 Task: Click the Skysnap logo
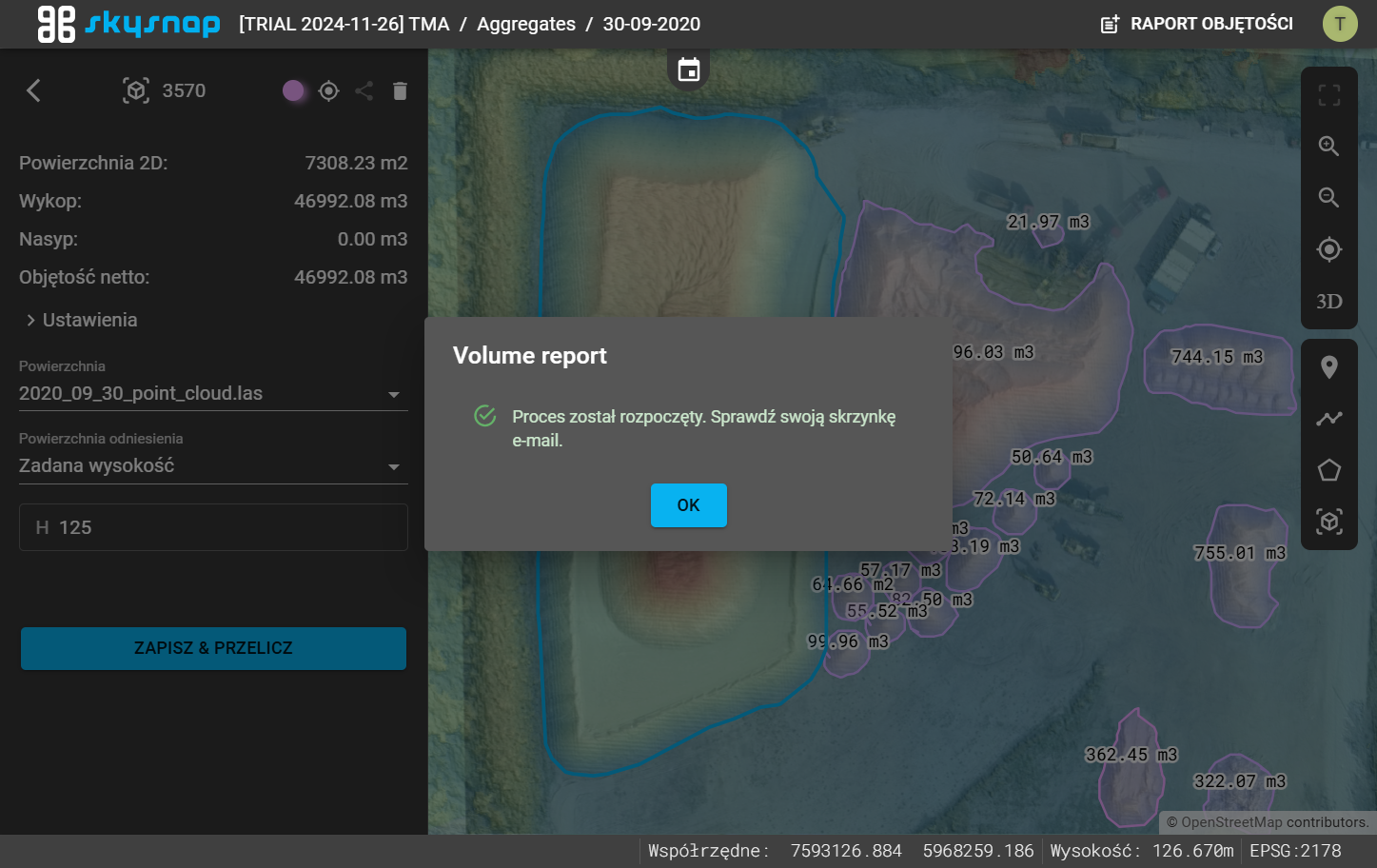[x=128, y=24]
